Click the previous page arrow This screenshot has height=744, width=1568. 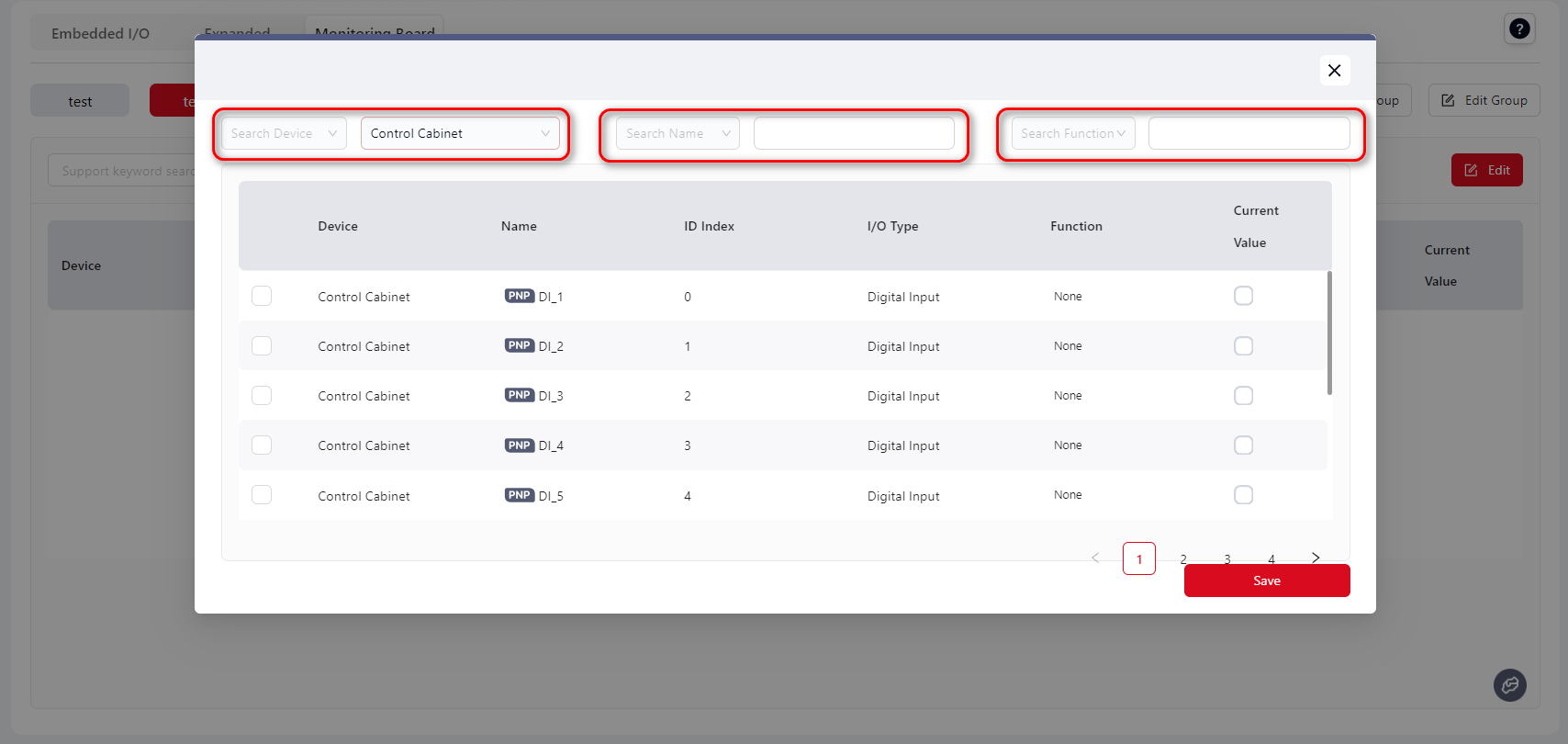click(1095, 558)
